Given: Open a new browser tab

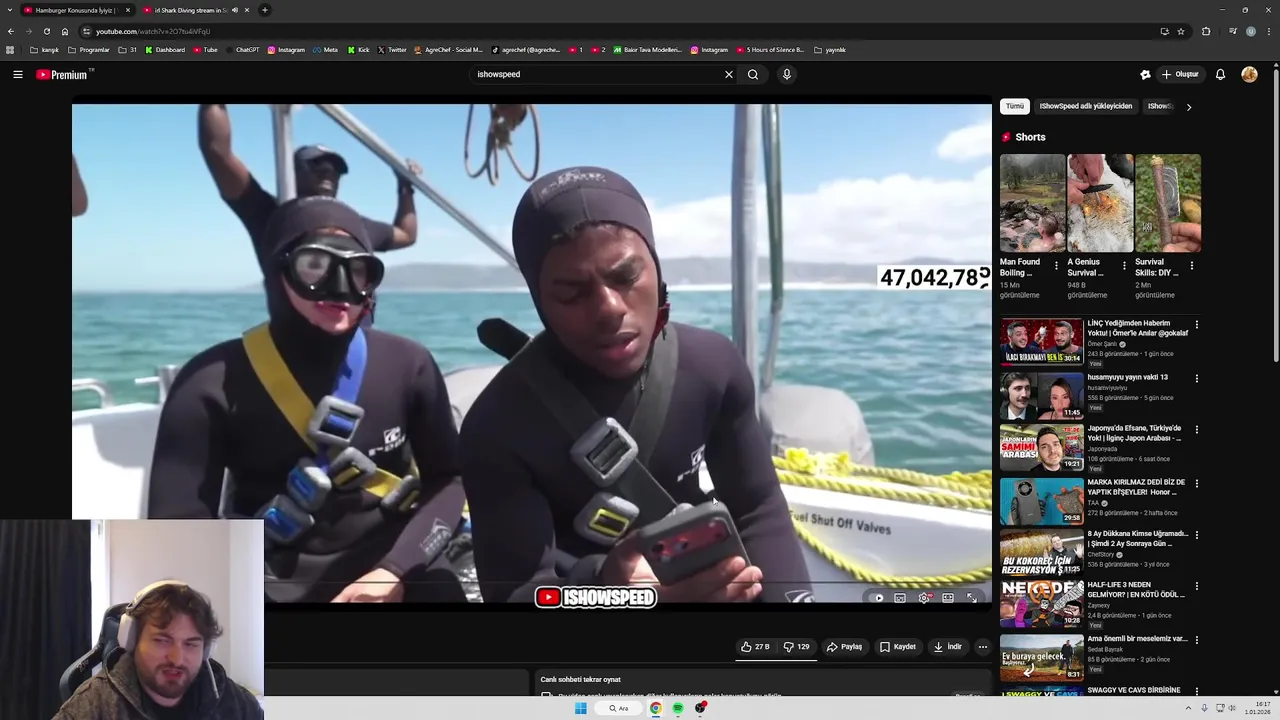Looking at the screenshot, I should point(265,10).
